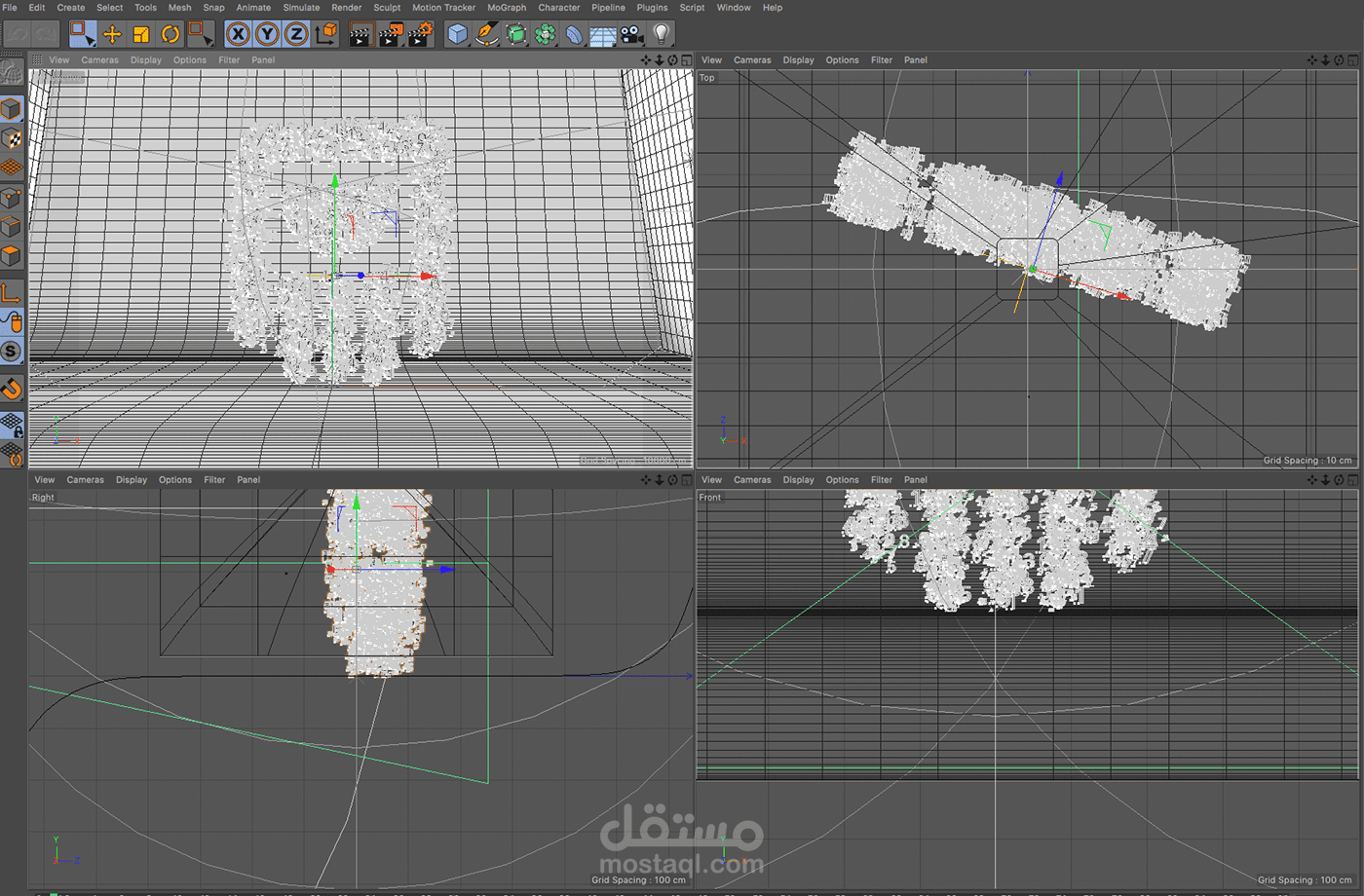Viewport: 1364px width, 896px height.
Task: Enable Snap using the magnet icon
Action: [x=12, y=389]
